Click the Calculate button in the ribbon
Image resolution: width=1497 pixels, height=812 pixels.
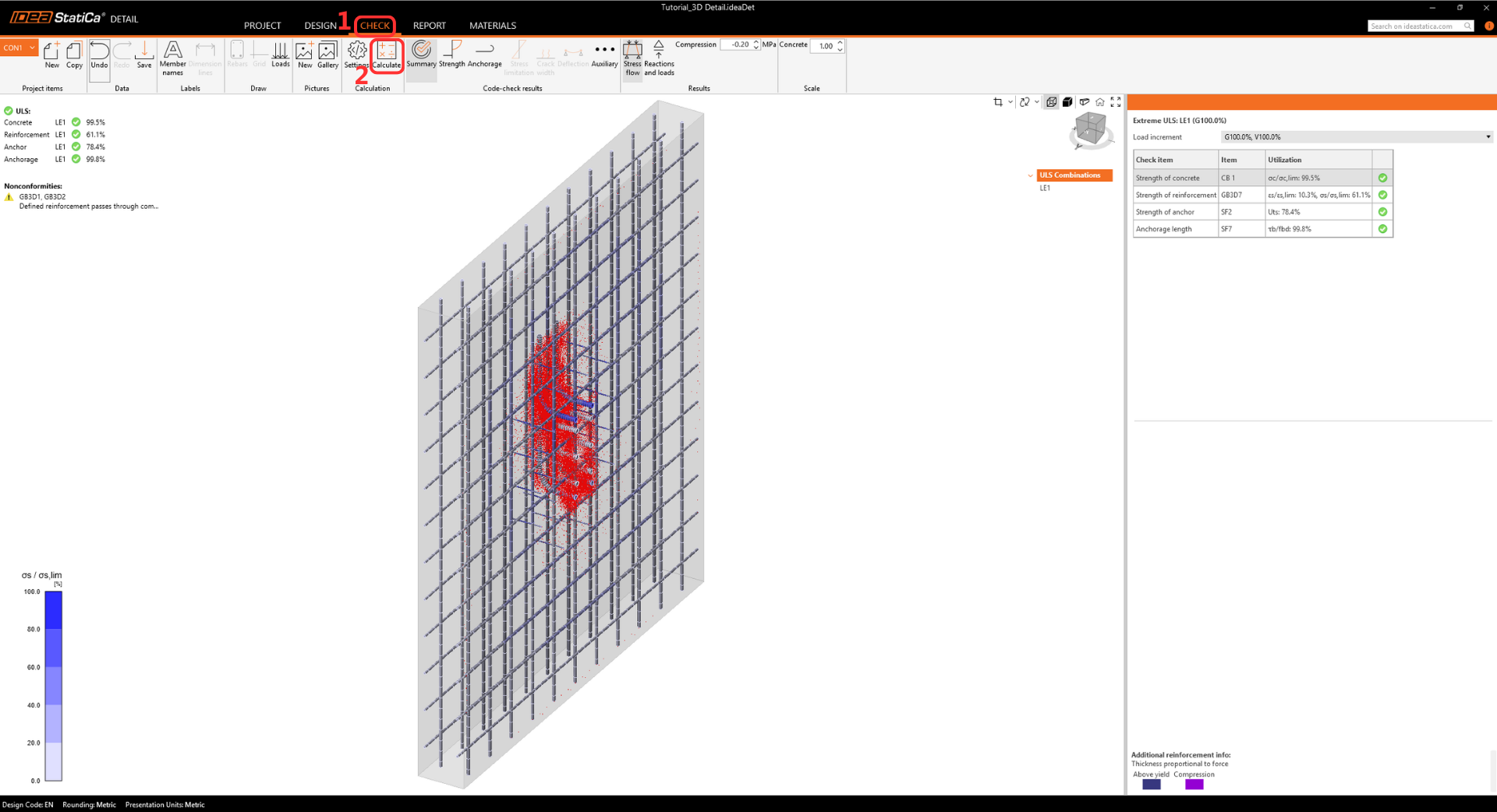pos(386,56)
